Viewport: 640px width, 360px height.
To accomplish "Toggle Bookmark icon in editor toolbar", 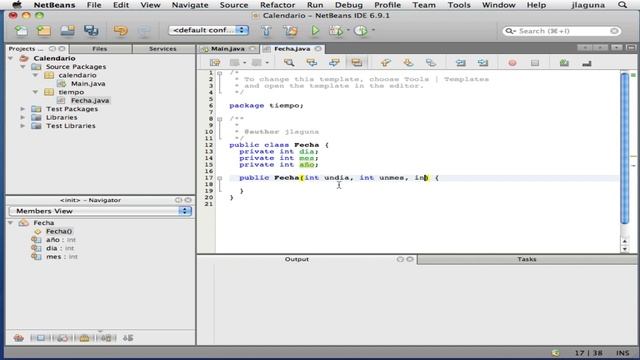I will click(x=431, y=62).
